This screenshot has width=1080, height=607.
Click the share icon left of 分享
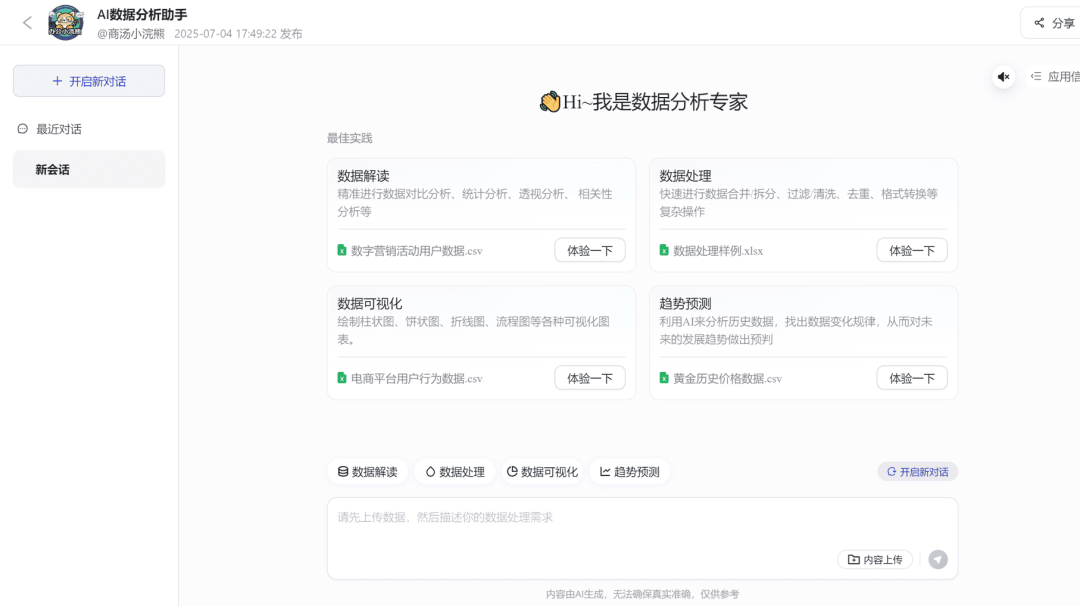coord(1039,23)
